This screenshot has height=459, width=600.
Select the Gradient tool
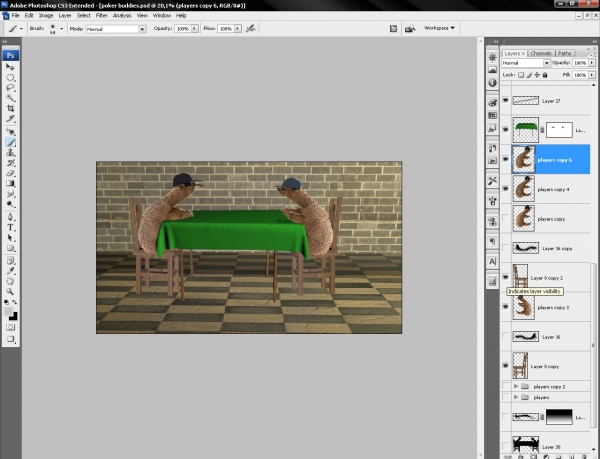[10, 184]
